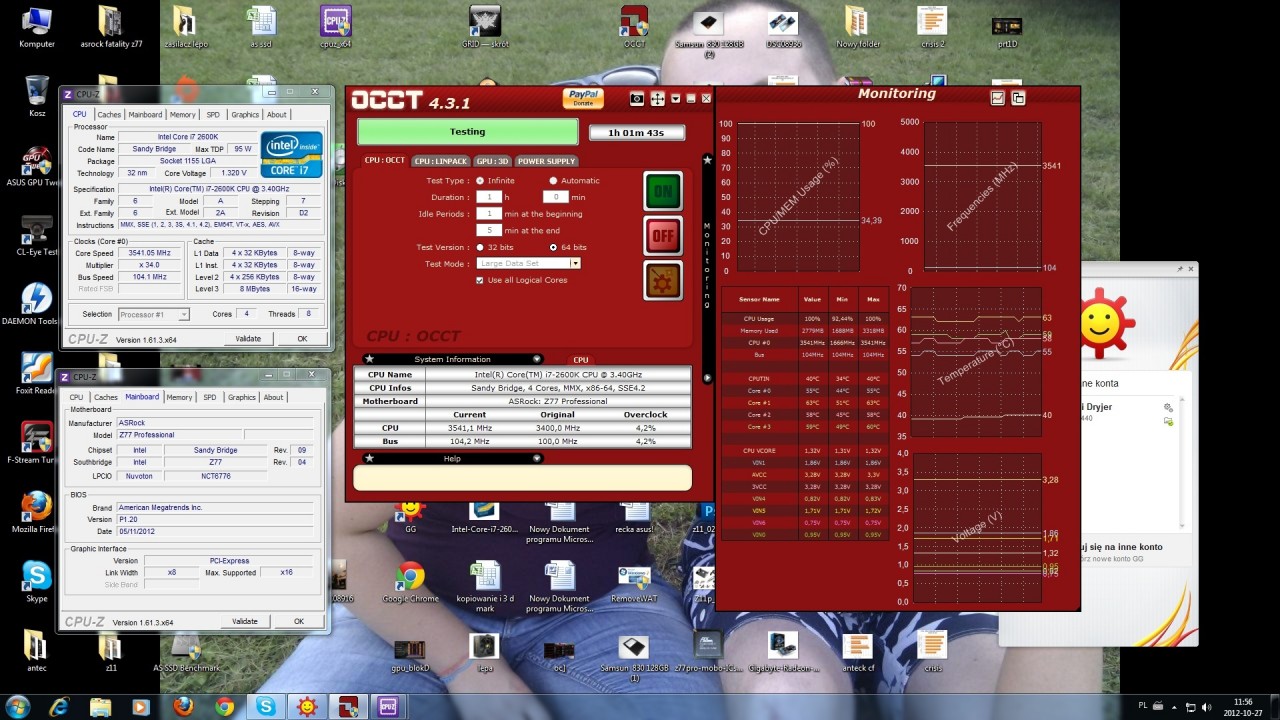Click the Firefox taskbar icon

click(x=183, y=706)
